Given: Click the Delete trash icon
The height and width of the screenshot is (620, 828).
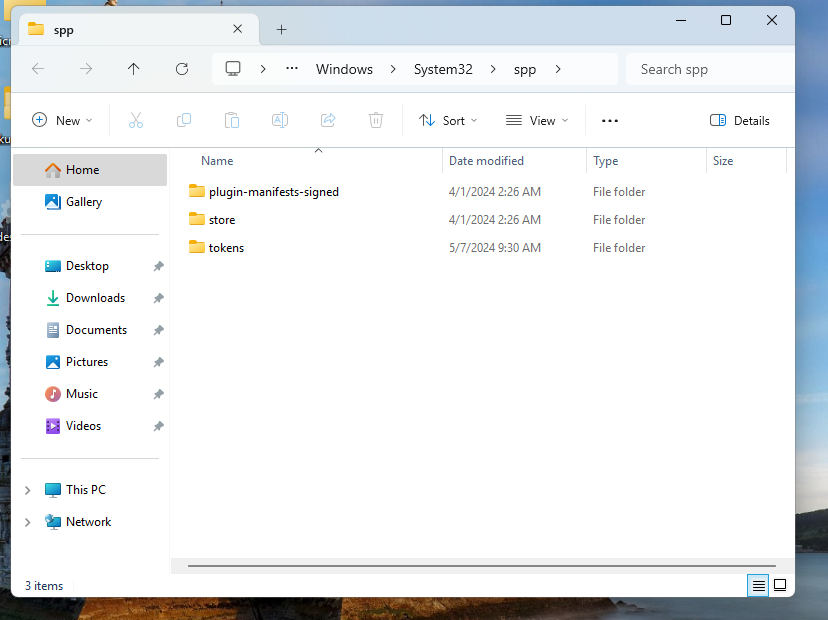Looking at the screenshot, I should (375, 120).
